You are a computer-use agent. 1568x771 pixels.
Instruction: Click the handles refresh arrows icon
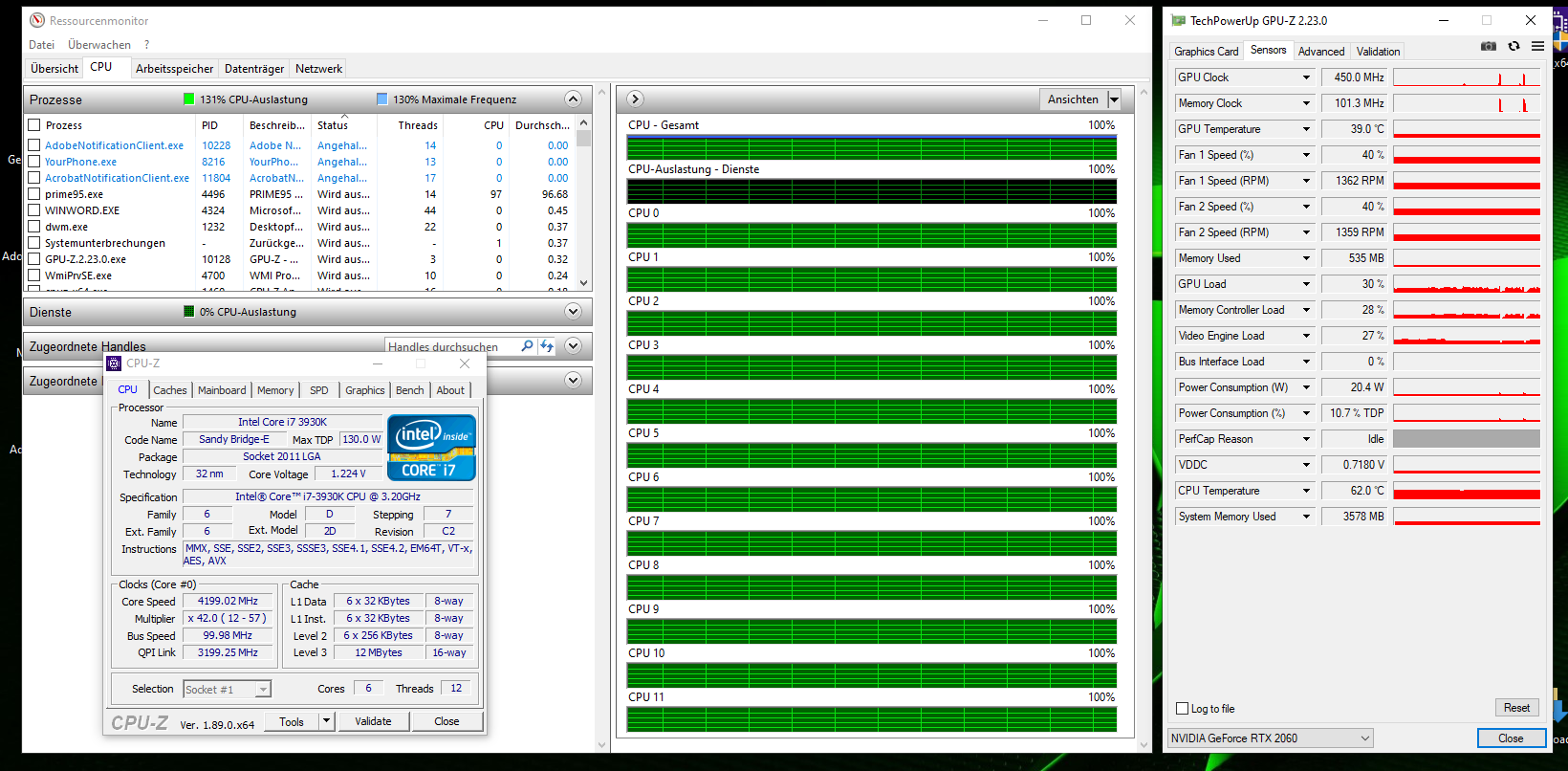(547, 346)
